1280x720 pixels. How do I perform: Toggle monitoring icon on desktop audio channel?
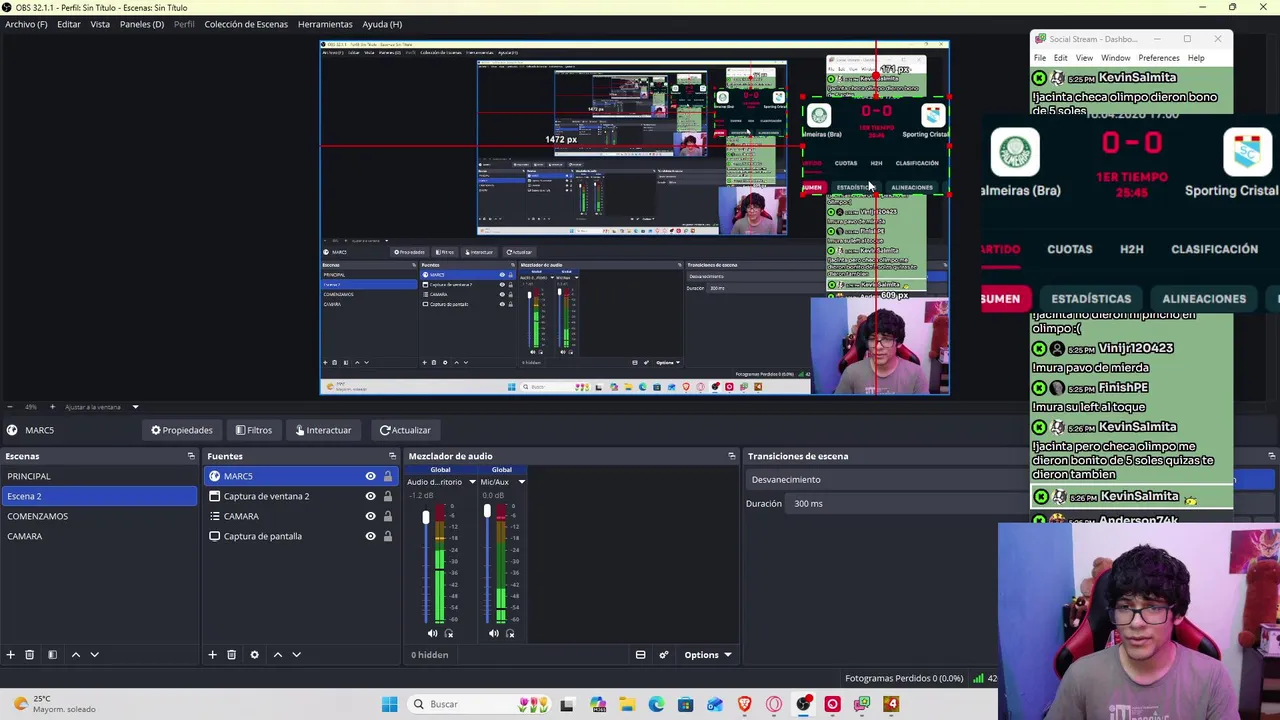[448, 633]
